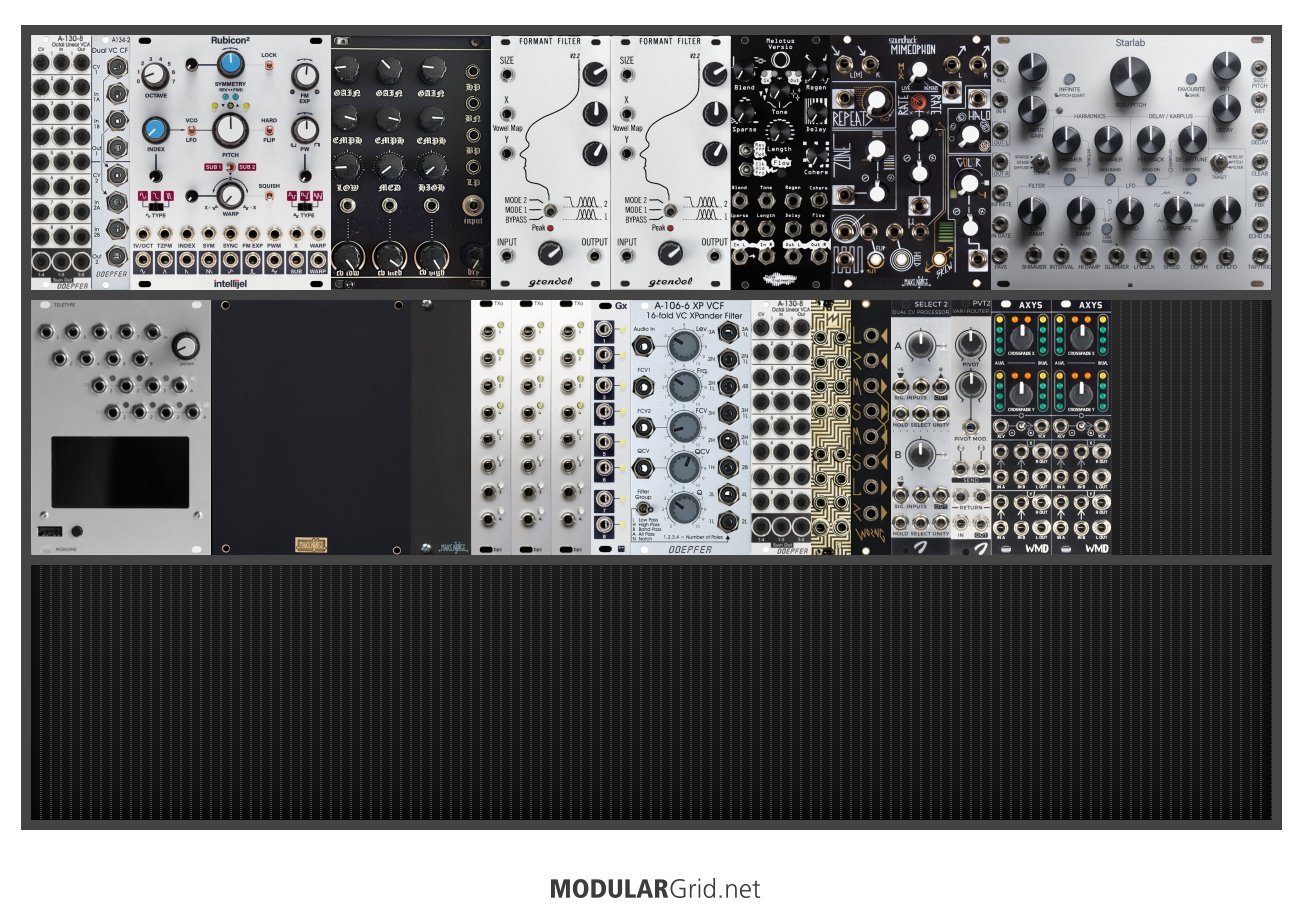Click the Blend knob on Melotus Versio
This screenshot has width=1312, height=910.
click(743, 69)
